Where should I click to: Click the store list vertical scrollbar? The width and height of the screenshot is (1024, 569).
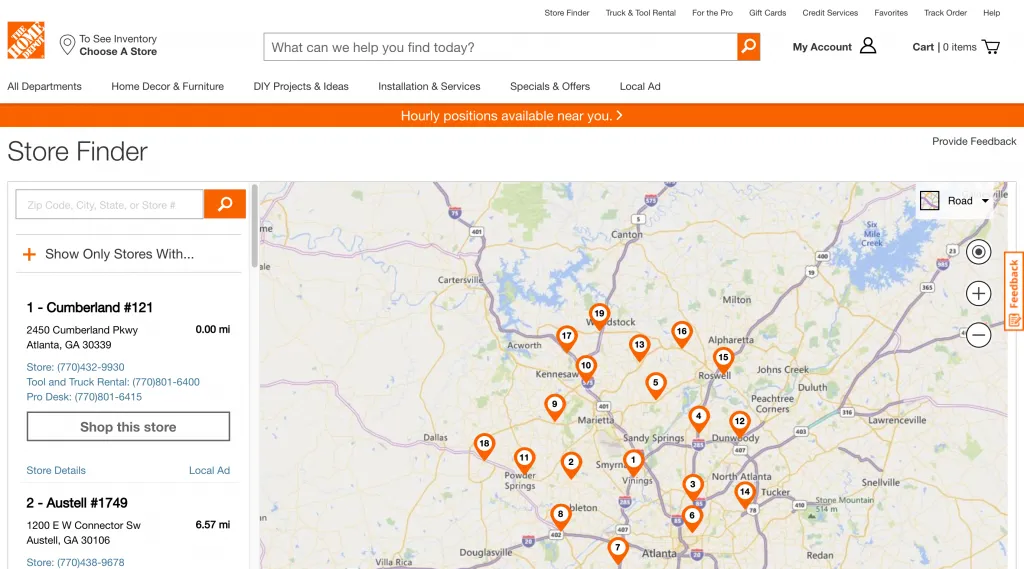point(254,226)
